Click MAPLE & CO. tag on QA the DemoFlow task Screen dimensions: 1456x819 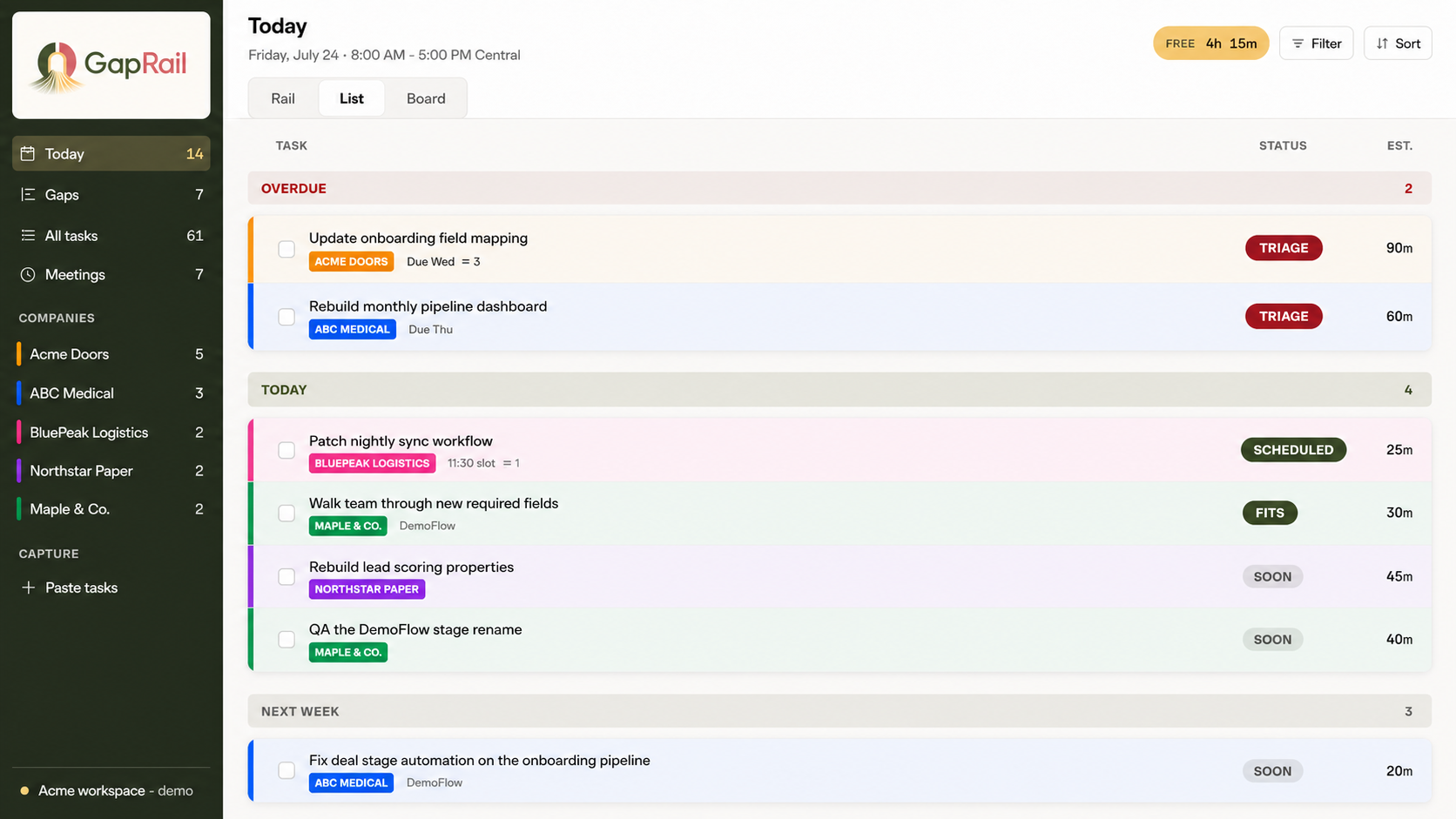tap(347, 652)
